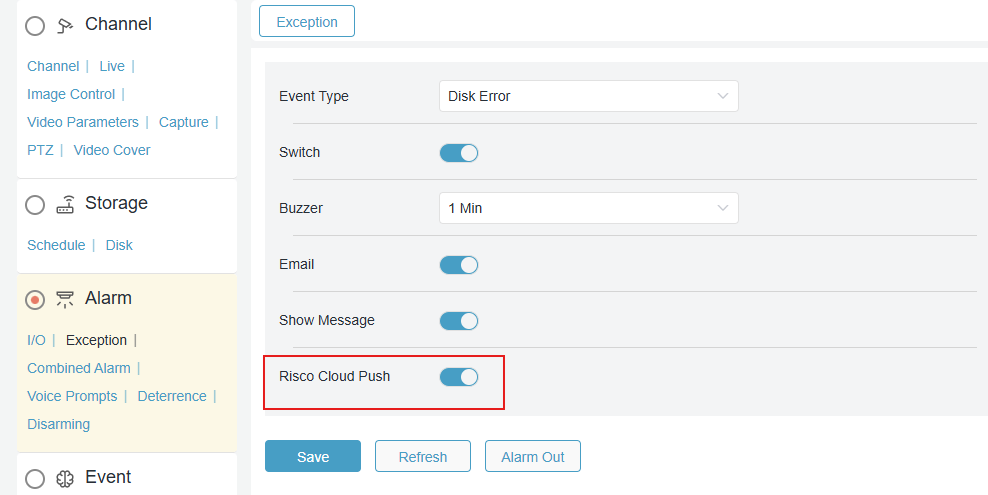
Task: Disable Risco Cloud Push toggle
Action: 459,377
